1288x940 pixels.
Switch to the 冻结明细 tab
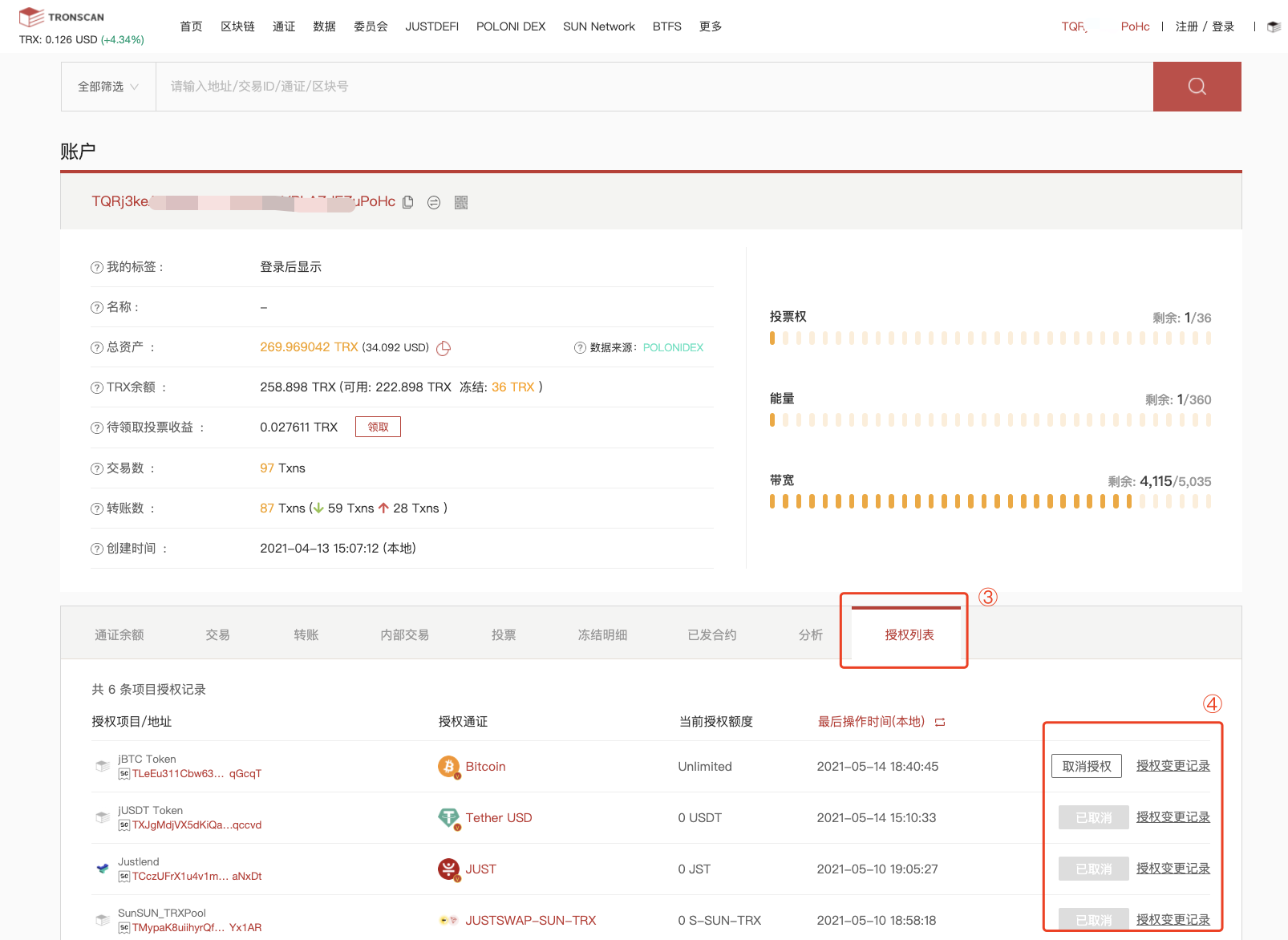pyautogui.click(x=602, y=635)
